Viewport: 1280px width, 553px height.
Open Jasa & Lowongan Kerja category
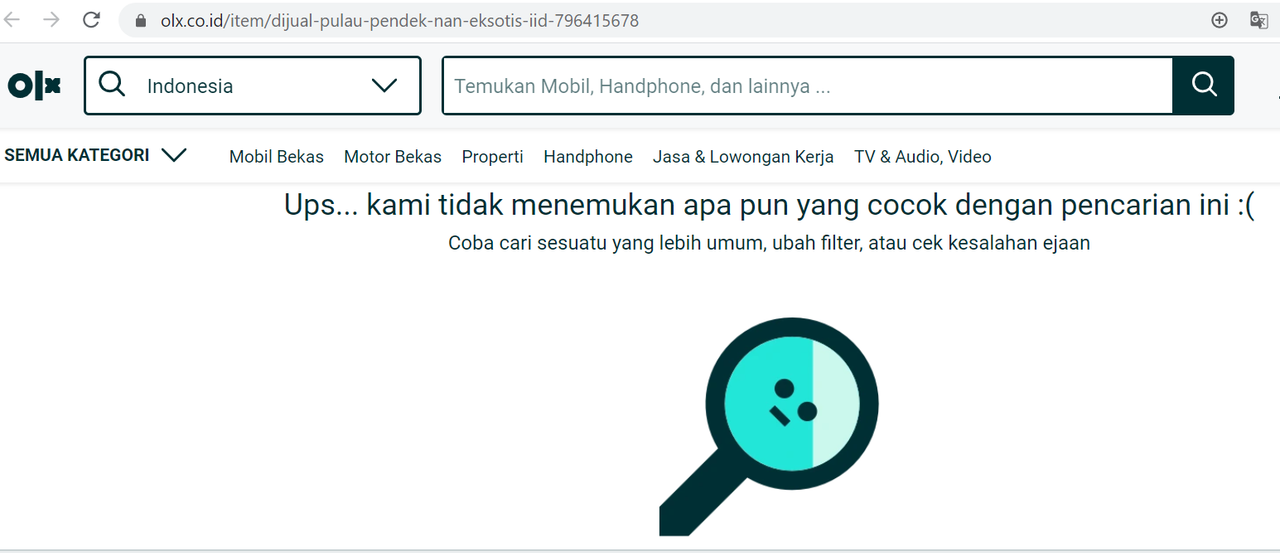743,157
